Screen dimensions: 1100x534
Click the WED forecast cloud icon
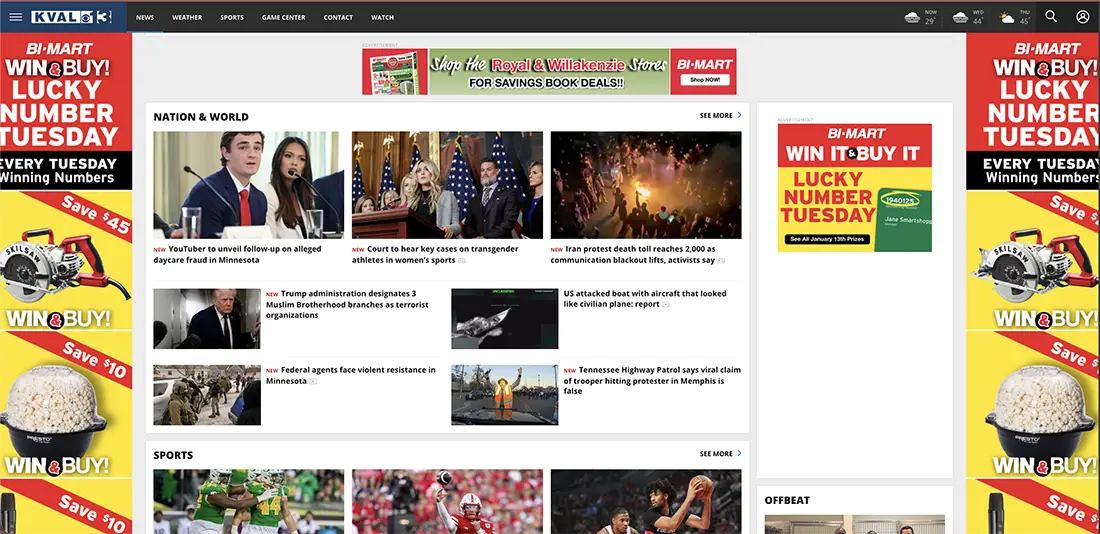click(960, 17)
